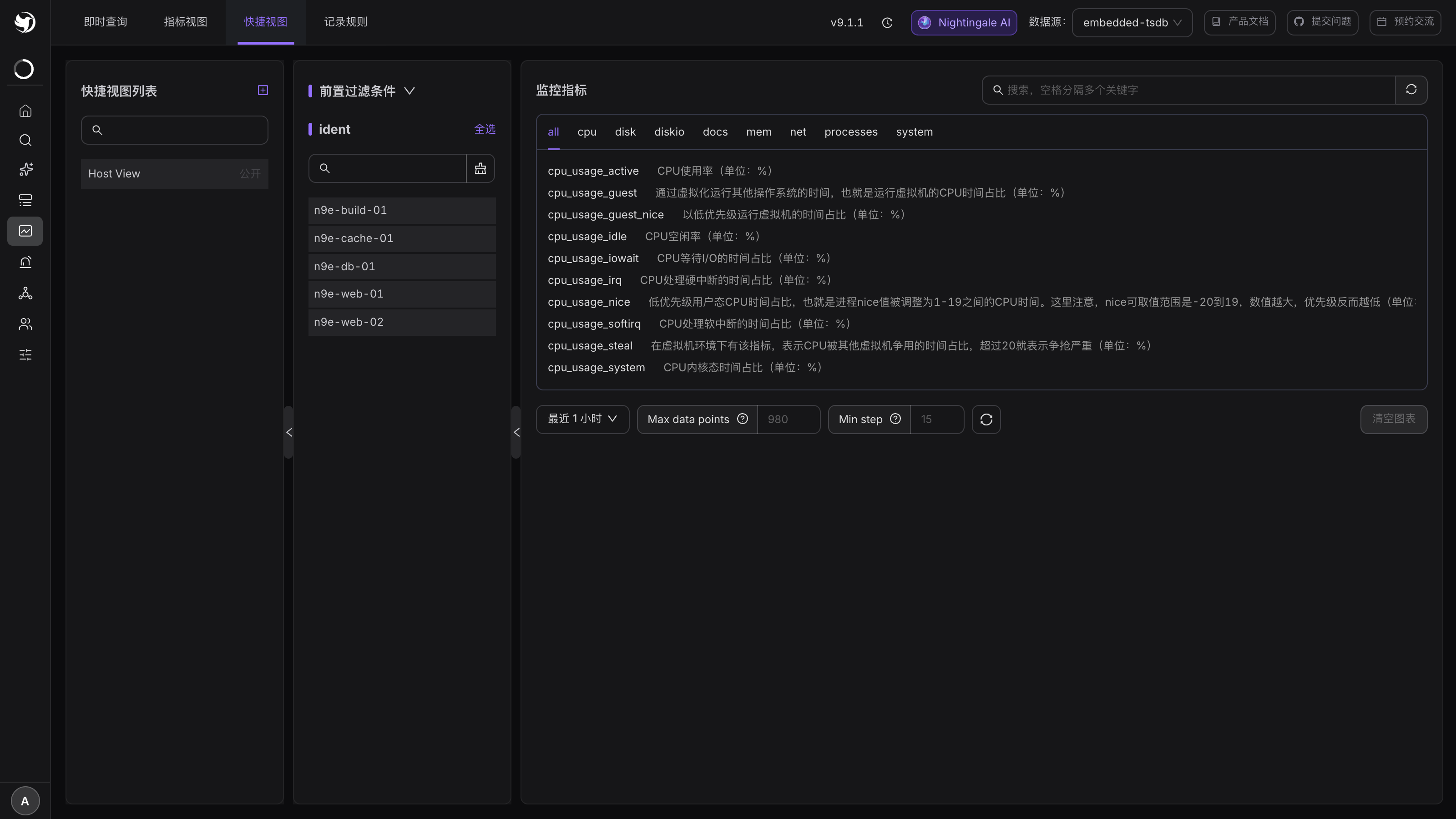This screenshot has width=1456, height=819.
Task: Click the clear filter icon beside ident search
Action: coord(480,168)
